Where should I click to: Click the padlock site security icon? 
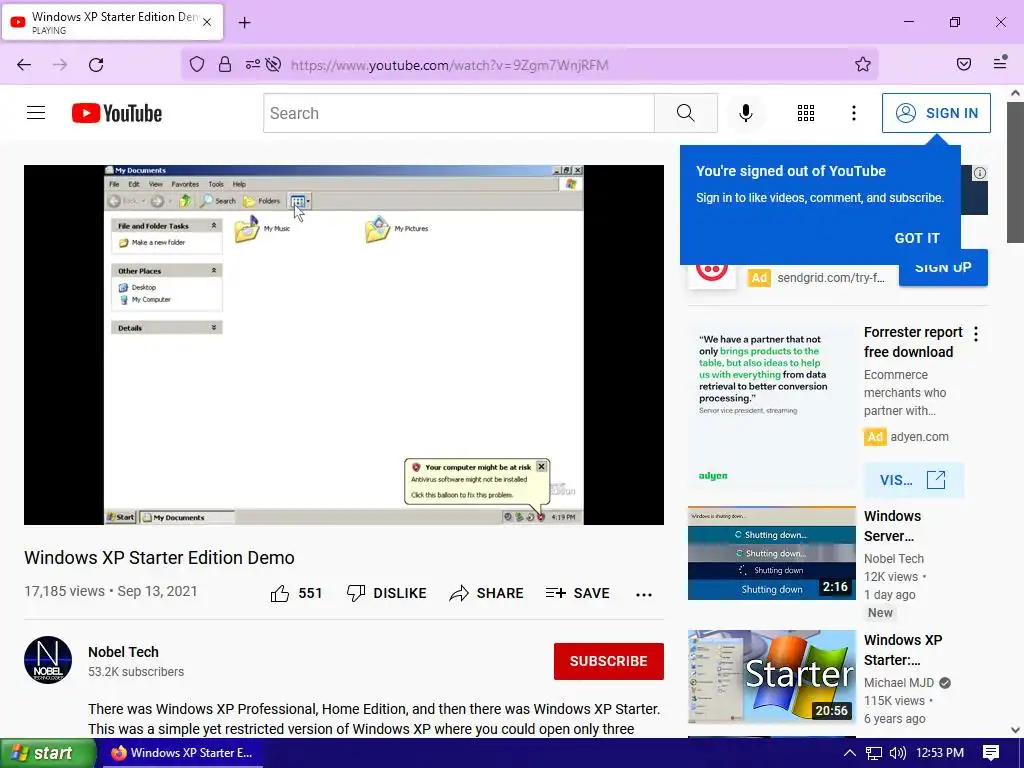[x=225, y=64]
